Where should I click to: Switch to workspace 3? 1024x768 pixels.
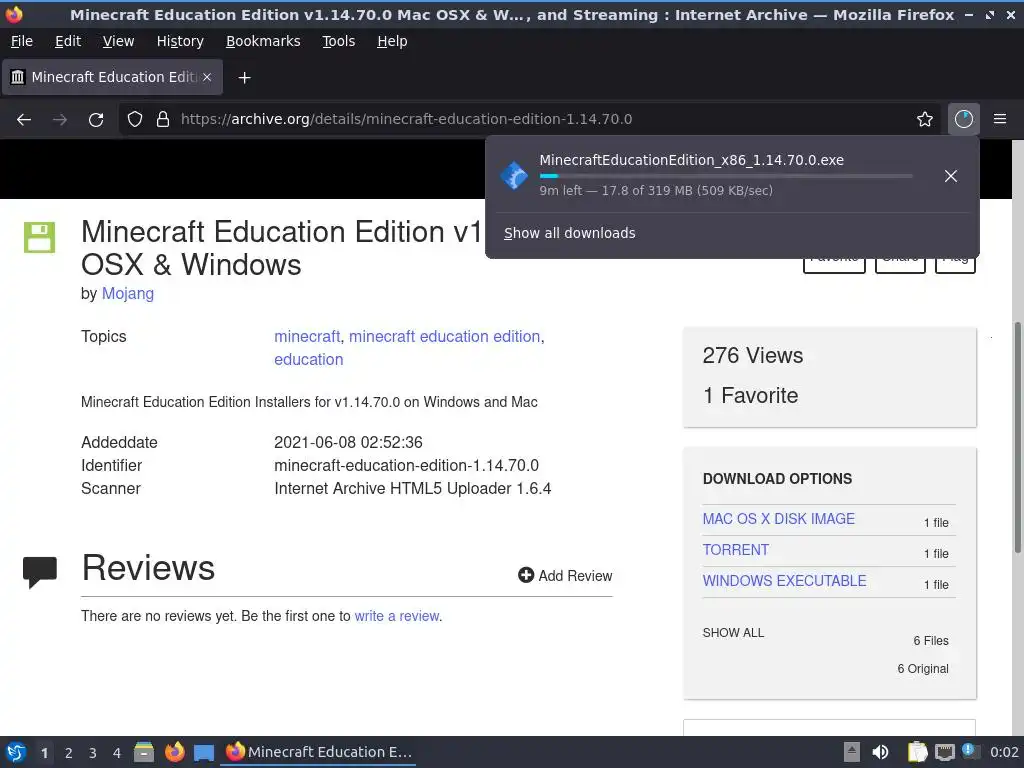[93, 753]
